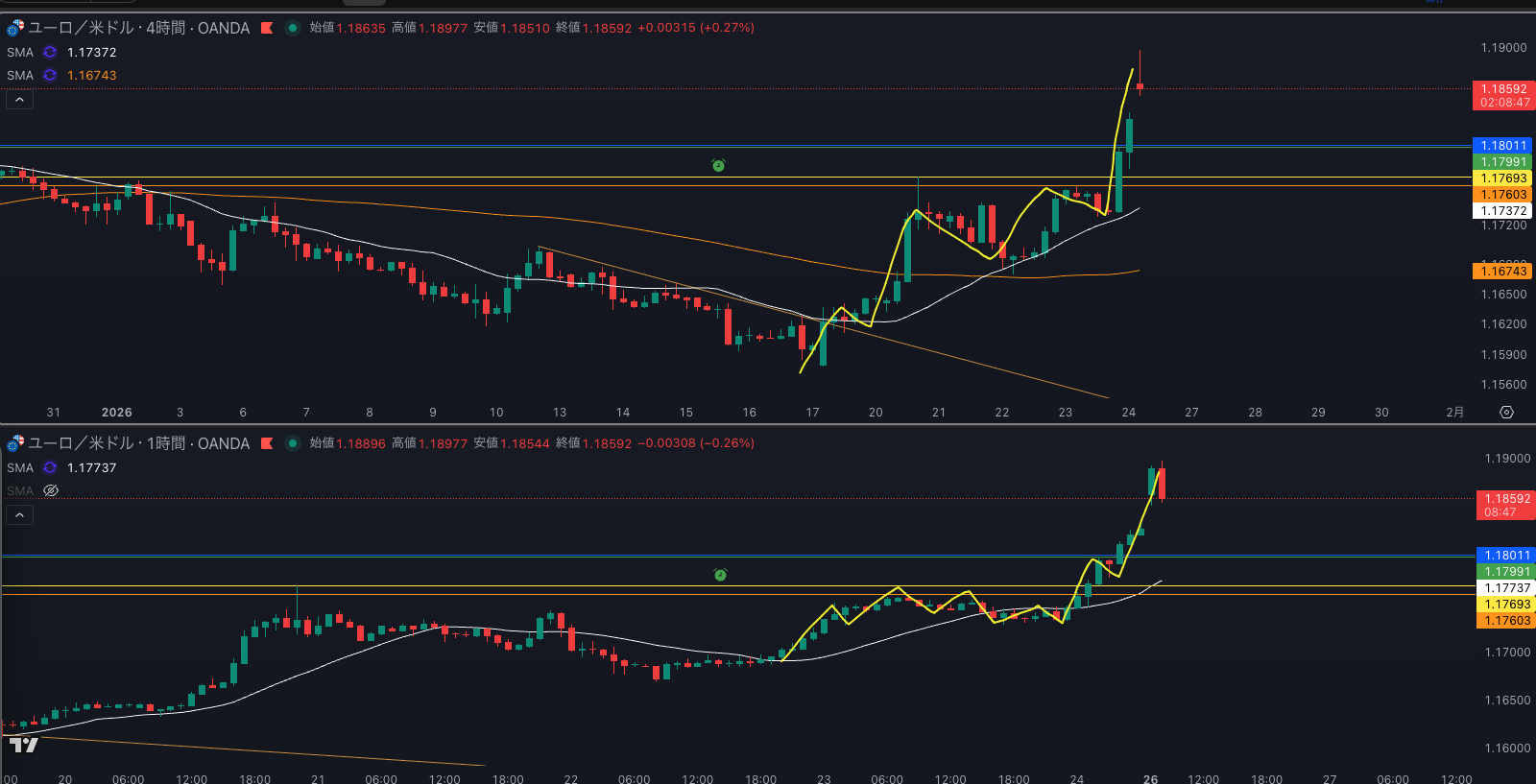The width and height of the screenshot is (1536, 784).
Task: Select the SMA 1.16743 indicator label
Action: 20,75
